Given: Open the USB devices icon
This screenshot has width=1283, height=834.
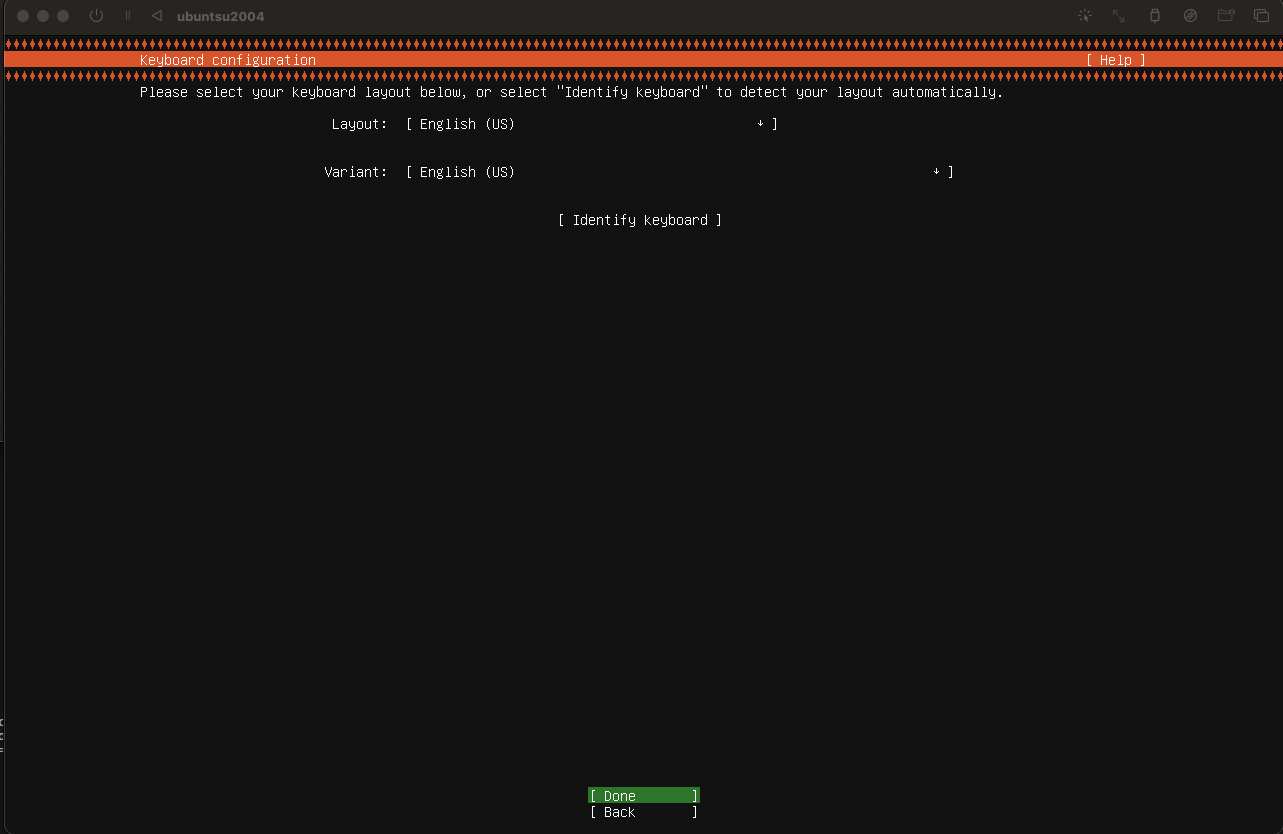Looking at the screenshot, I should click(x=1155, y=16).
